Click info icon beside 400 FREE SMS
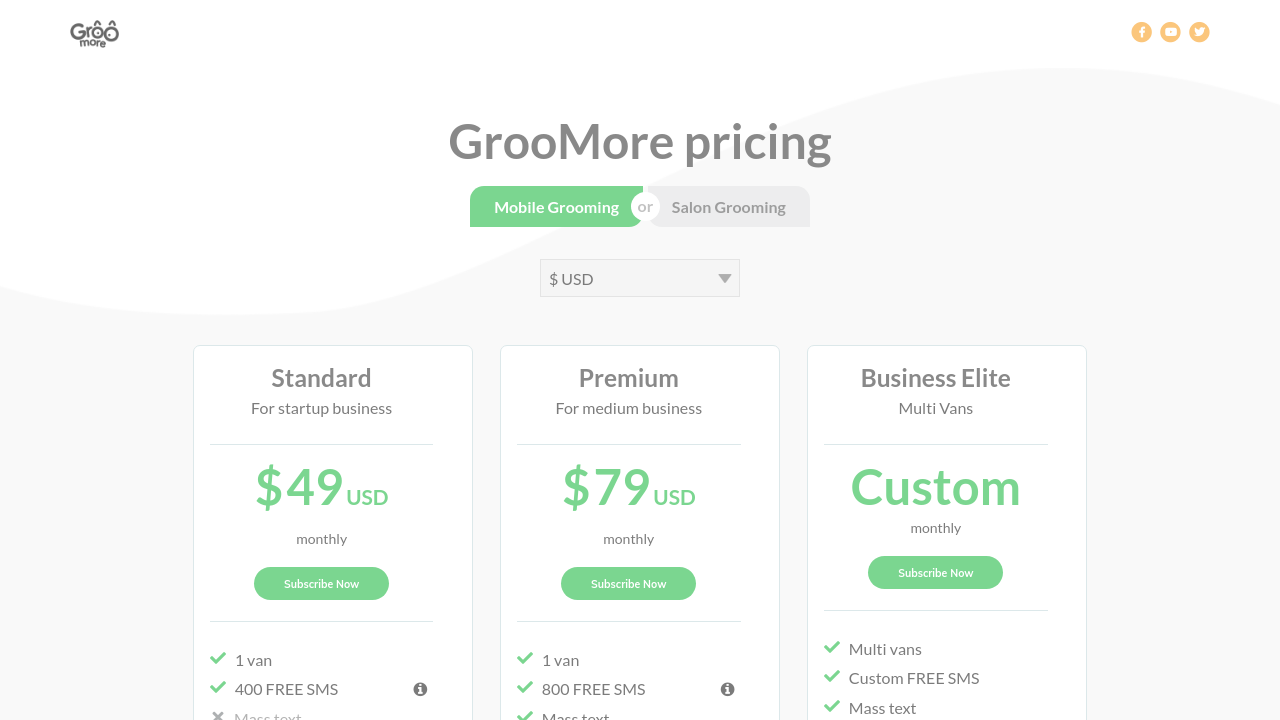 (x=420, y=689)
